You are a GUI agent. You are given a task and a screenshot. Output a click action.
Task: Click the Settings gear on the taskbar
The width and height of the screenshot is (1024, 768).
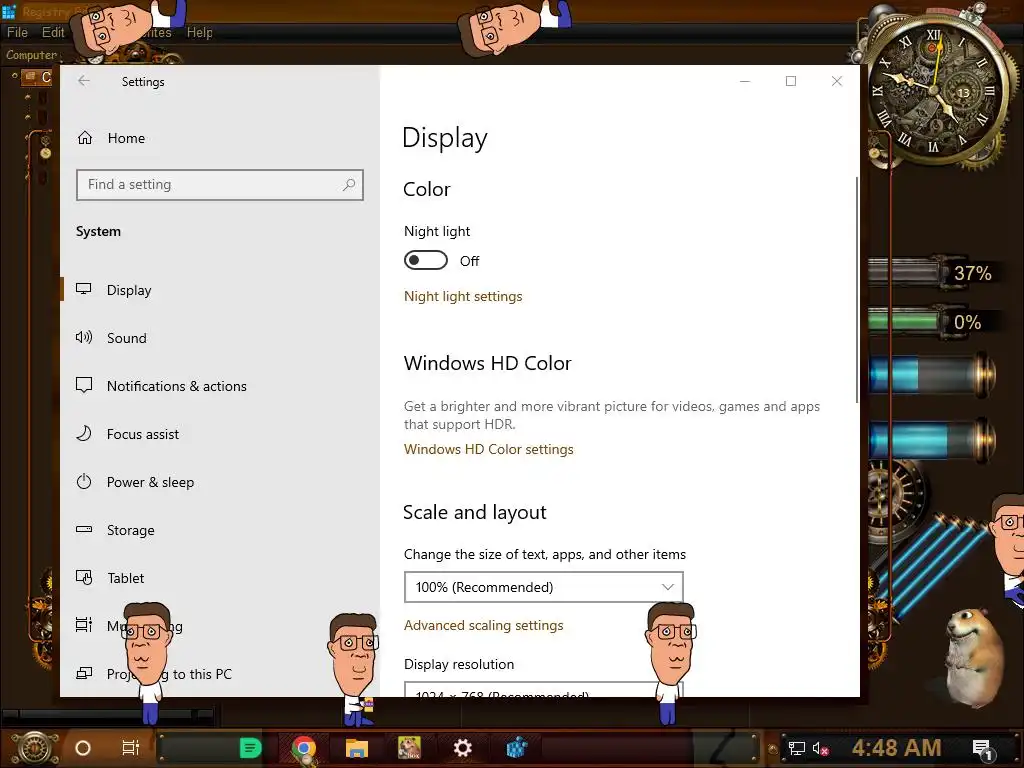tap(462, 748)
